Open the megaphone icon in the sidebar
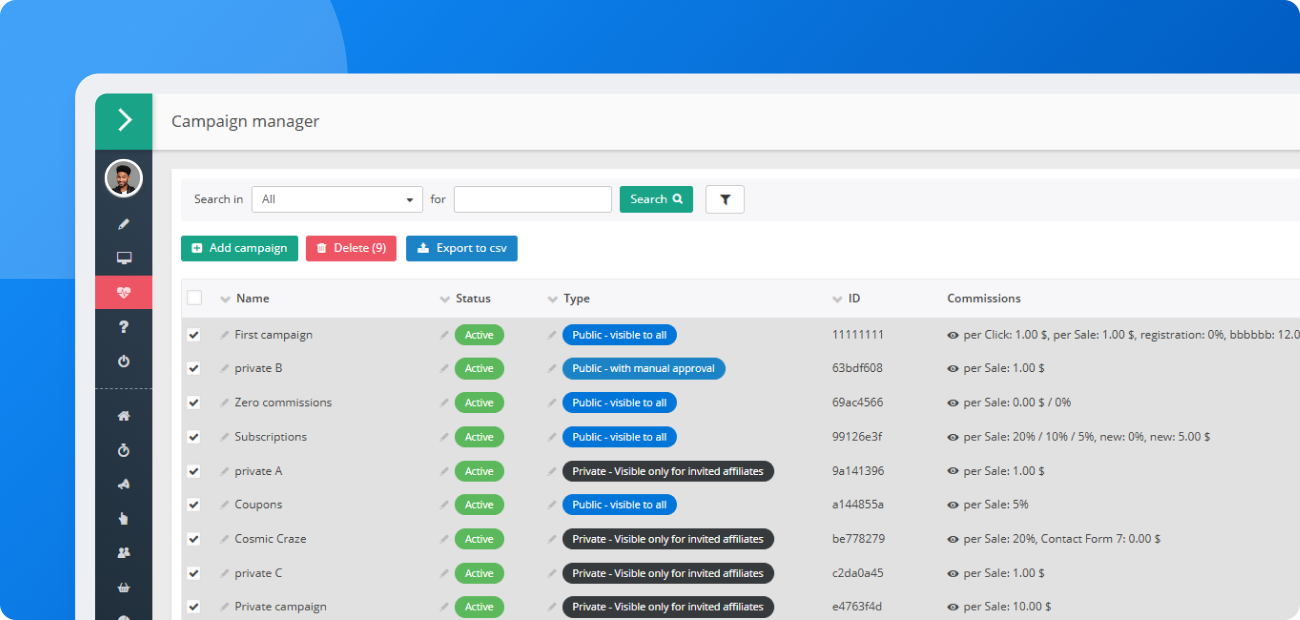The height and width of the screenshot is (620, 1300). point(123,484)
